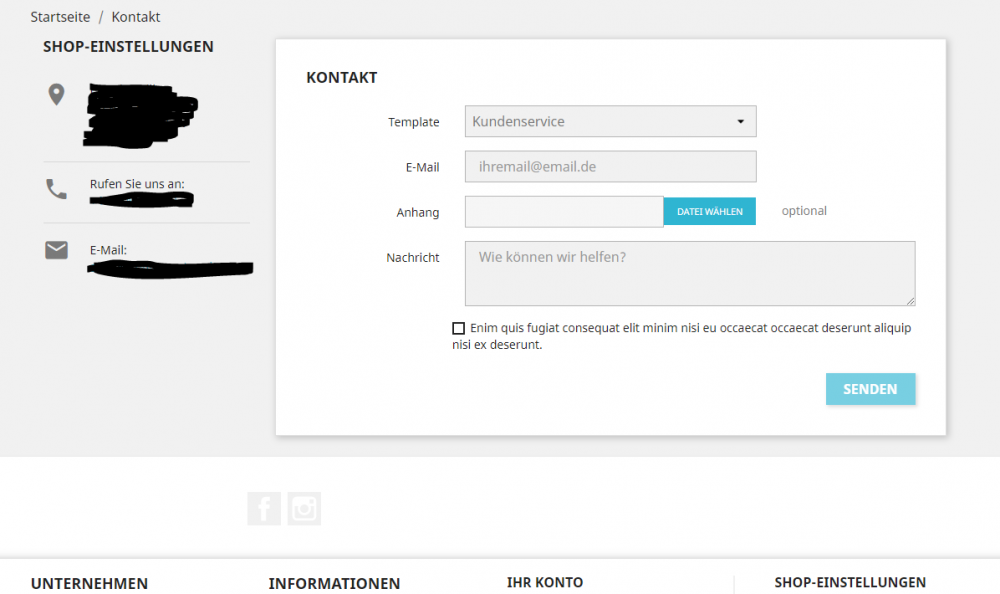Screen dimensions: 1000x594
Task: Open the Template dropdown Kundenservice
Action: pos(610,121)
